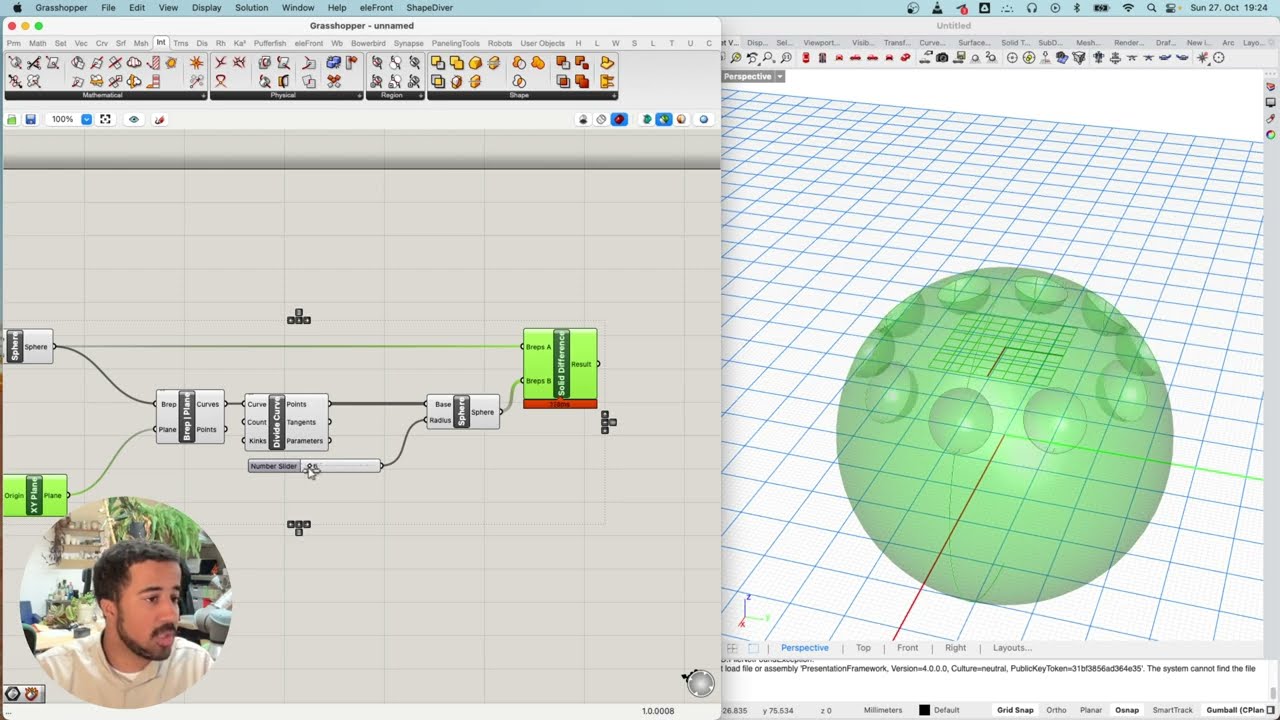The image size is (1280, 720).
Task: Click the sketch pen icon in canvas toolbar
Action: point(158,119)
